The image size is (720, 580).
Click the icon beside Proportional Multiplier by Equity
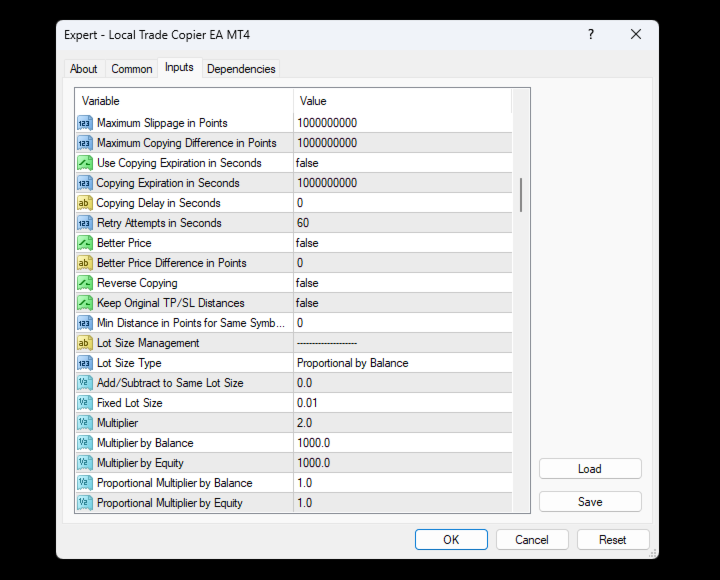pyautogui.click(x=84, y=503)
